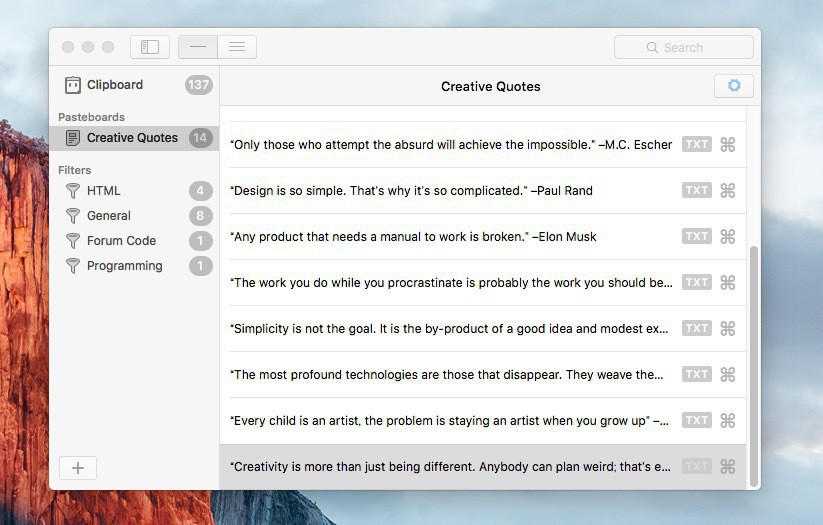Click command icon on Paul Rand quote
Screen dimensions: 823x525
click(727, 191)
